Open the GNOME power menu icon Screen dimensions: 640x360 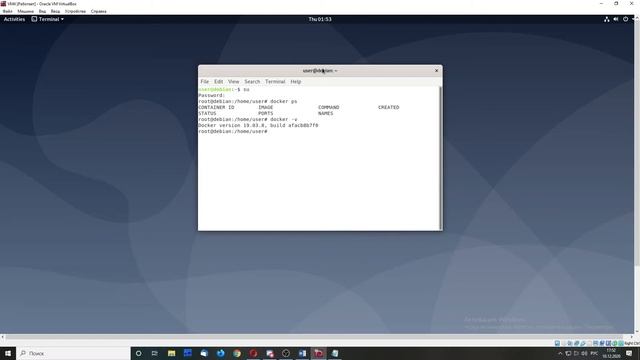coord(625,19)
